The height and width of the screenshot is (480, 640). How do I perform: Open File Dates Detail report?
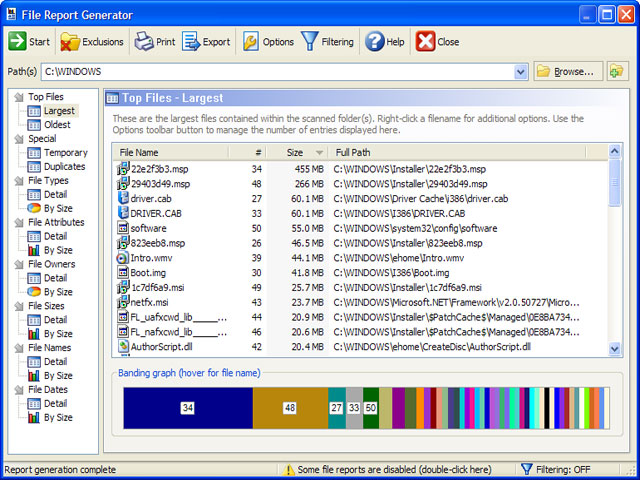56,403
